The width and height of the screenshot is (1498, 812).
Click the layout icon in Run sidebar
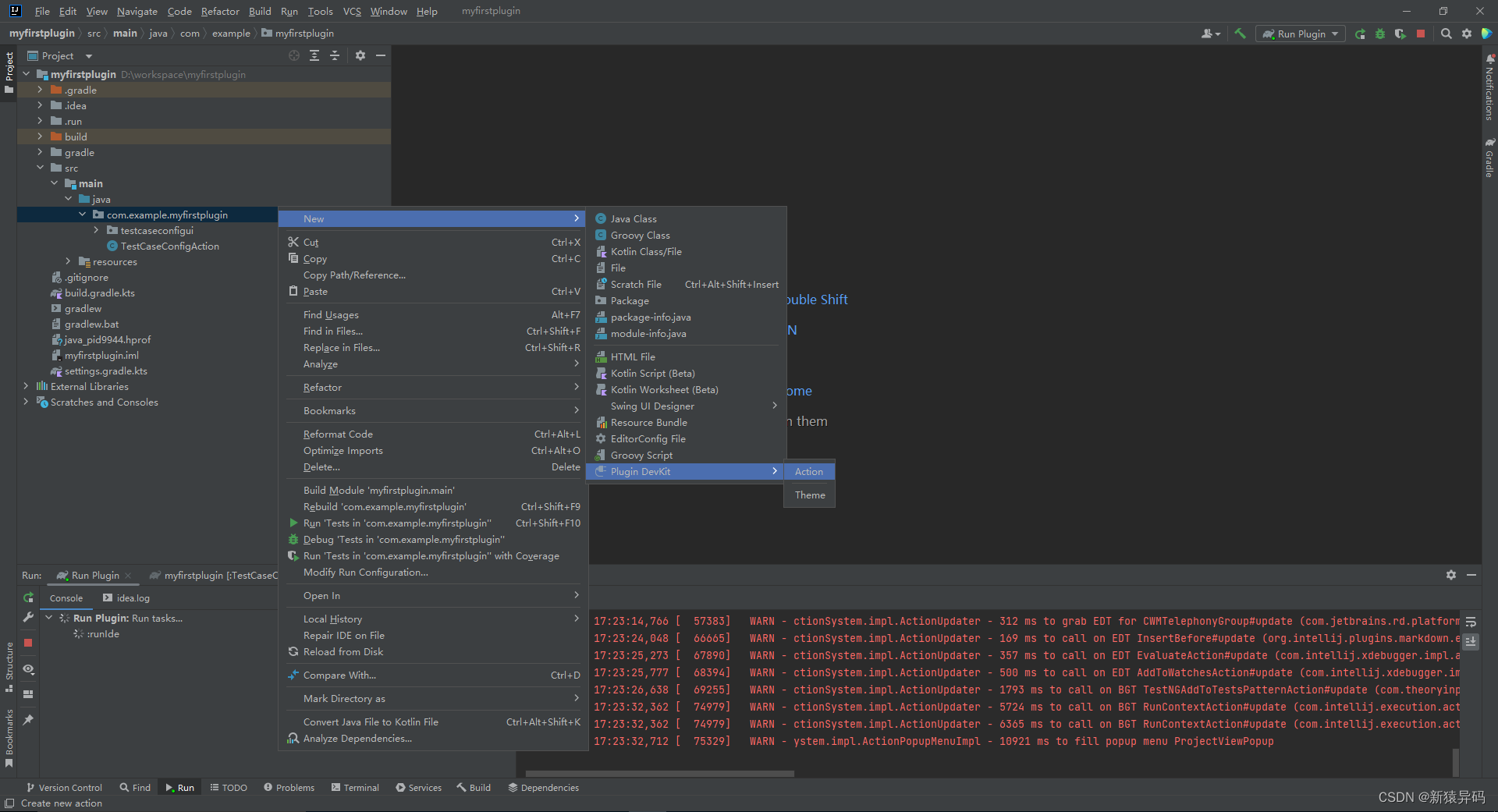28,693
